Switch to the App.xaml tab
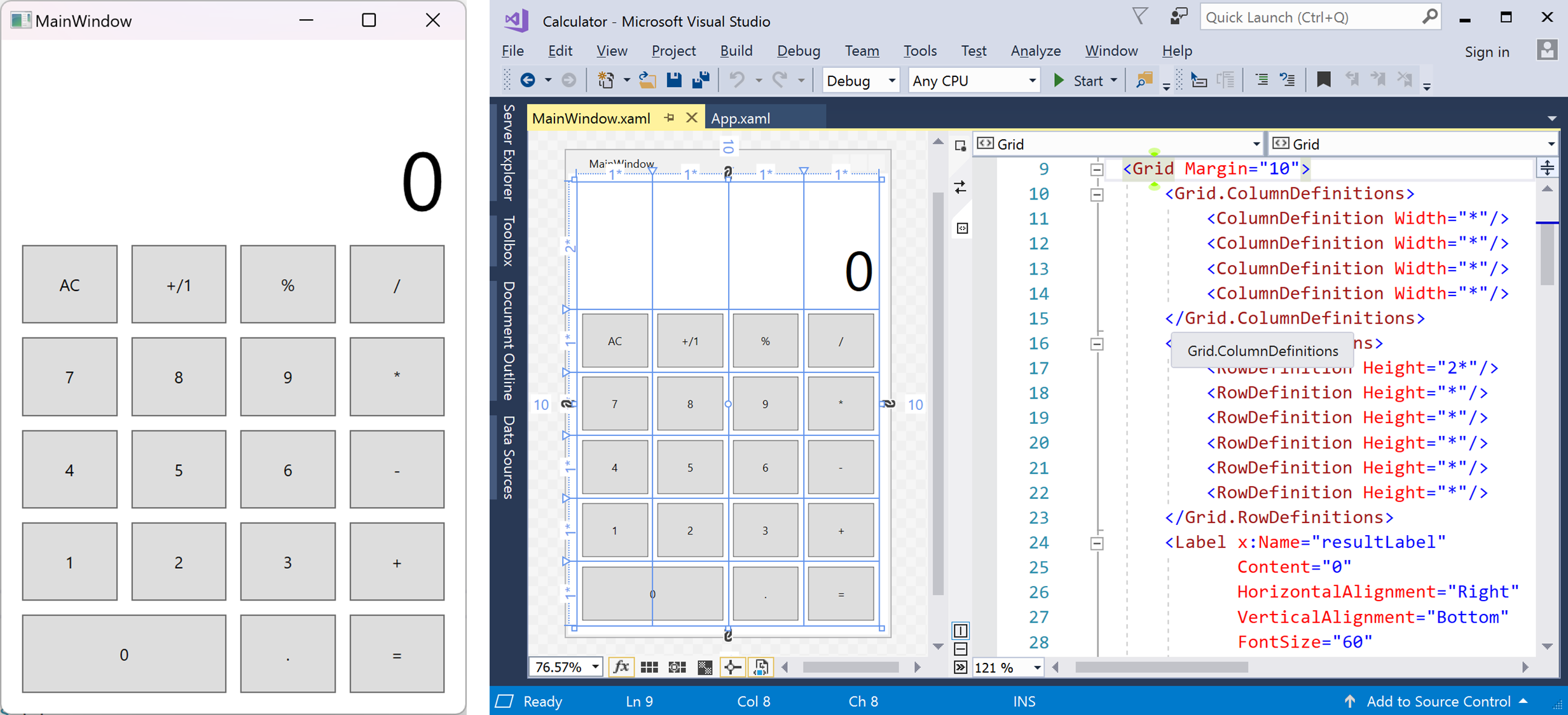 740,118
